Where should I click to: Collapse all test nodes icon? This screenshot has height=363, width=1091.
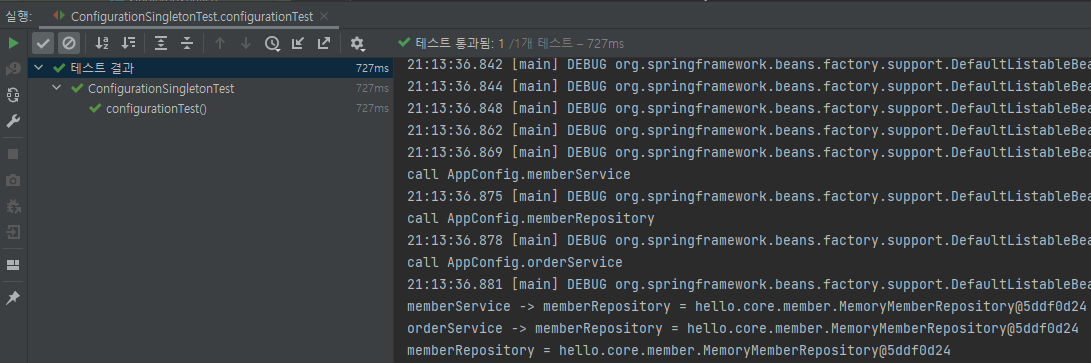point(186,43)
